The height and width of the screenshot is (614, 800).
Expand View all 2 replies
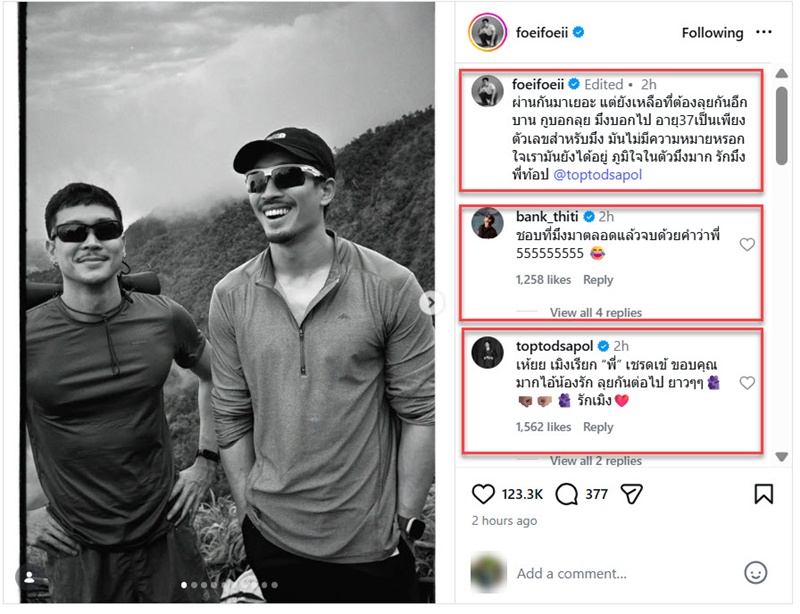point(596,461)
